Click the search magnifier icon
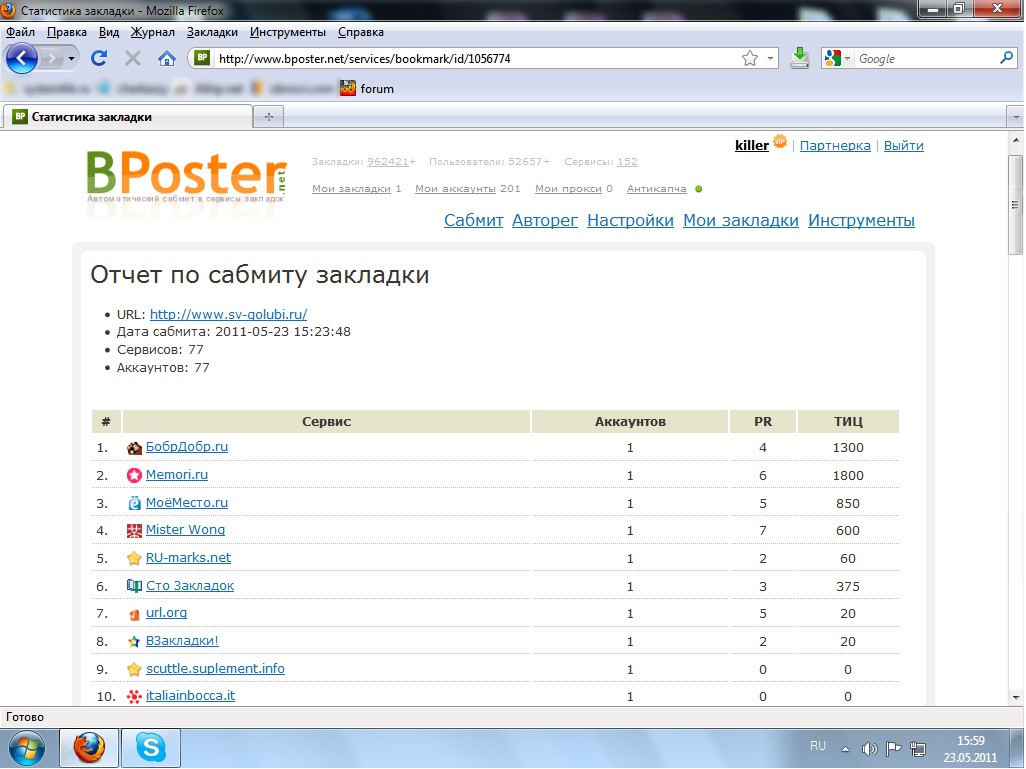 coord(1006,58)
